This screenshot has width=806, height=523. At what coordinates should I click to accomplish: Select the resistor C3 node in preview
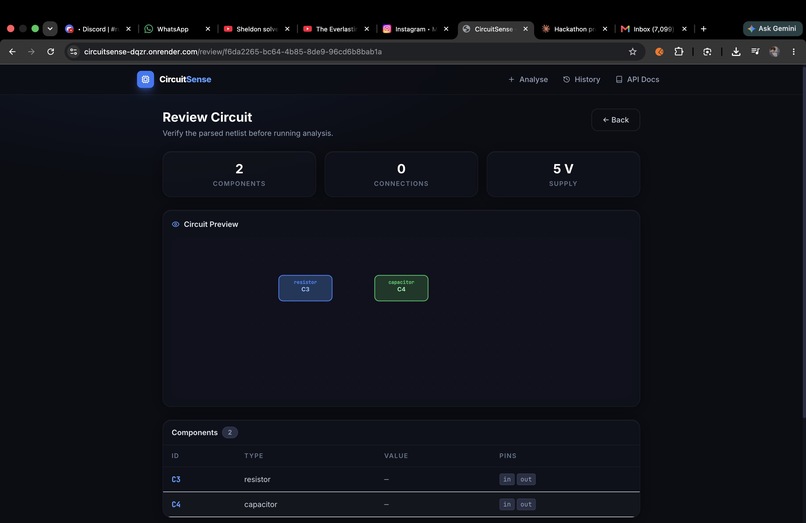tap(305, 288)
